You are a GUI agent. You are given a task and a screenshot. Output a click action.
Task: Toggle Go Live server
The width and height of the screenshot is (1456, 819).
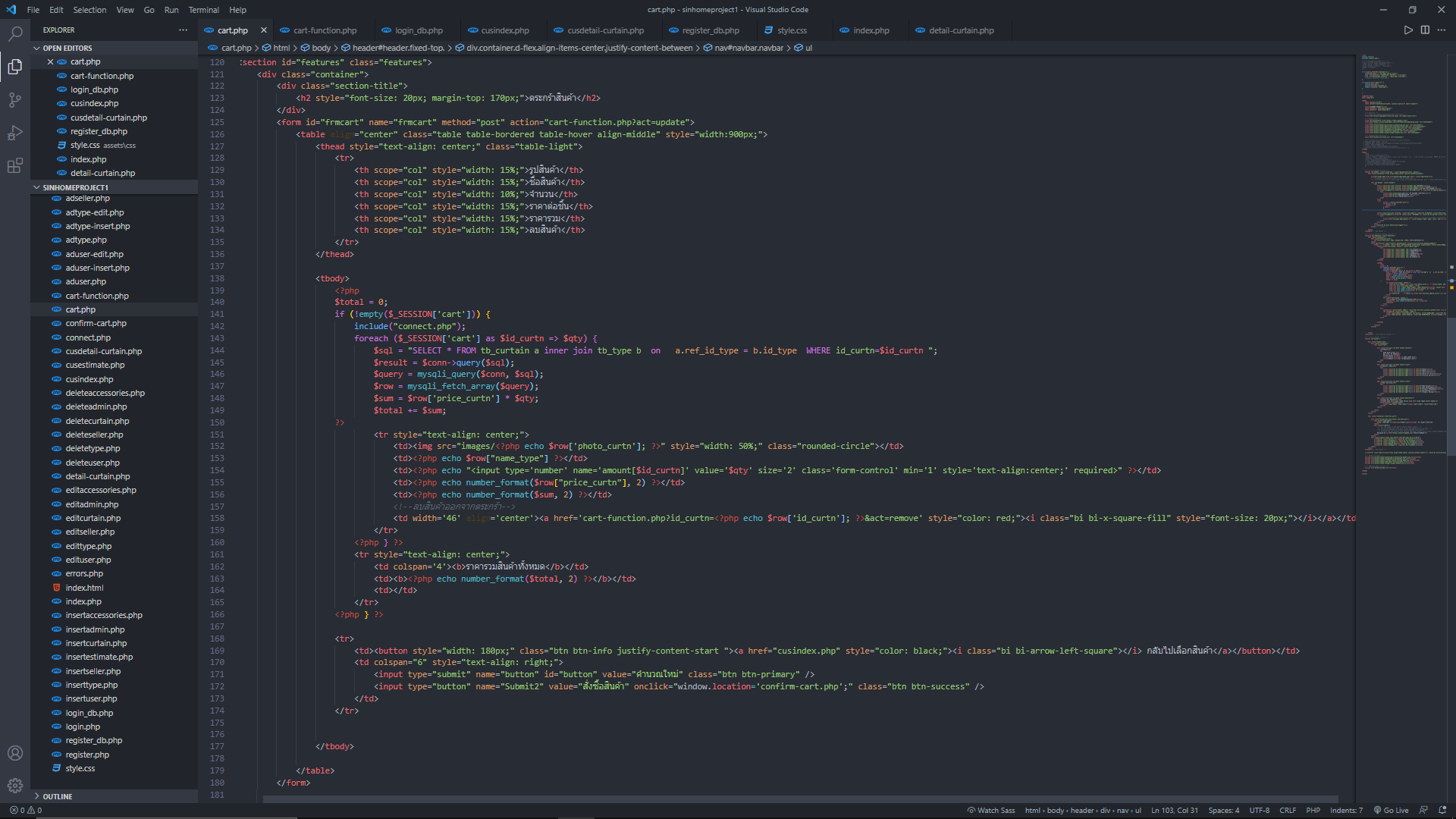point(1391,810)
